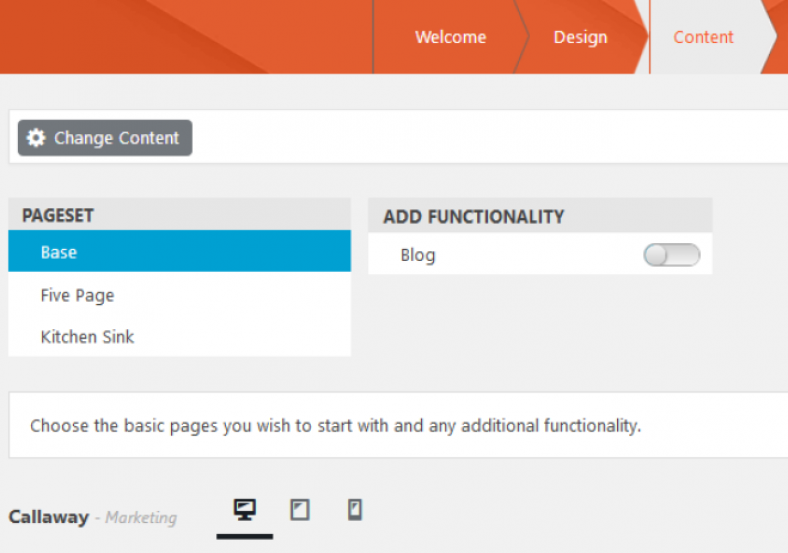Click the gear icon on Change Content

[x=36, y=138]
